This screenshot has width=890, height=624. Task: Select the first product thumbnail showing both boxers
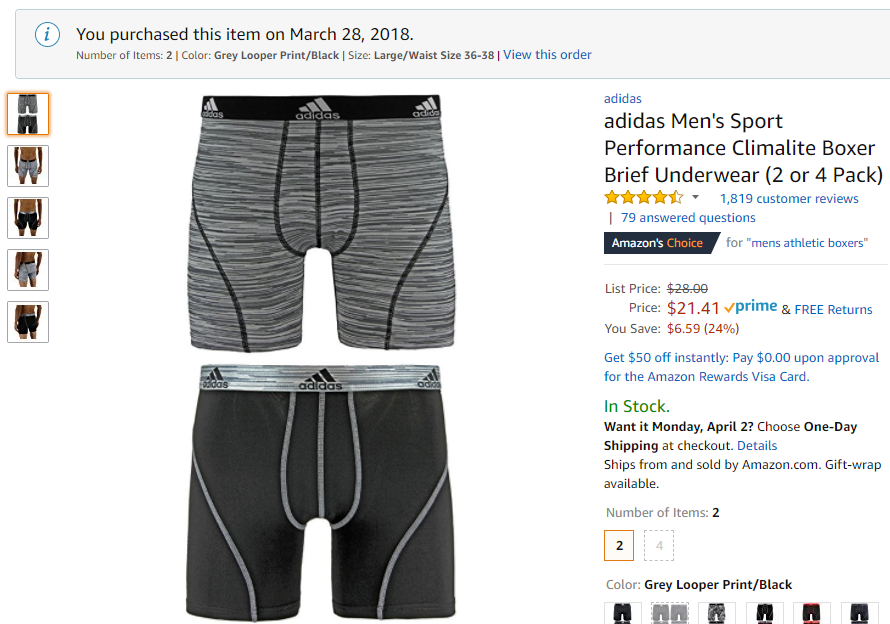(x=28, y=114)
